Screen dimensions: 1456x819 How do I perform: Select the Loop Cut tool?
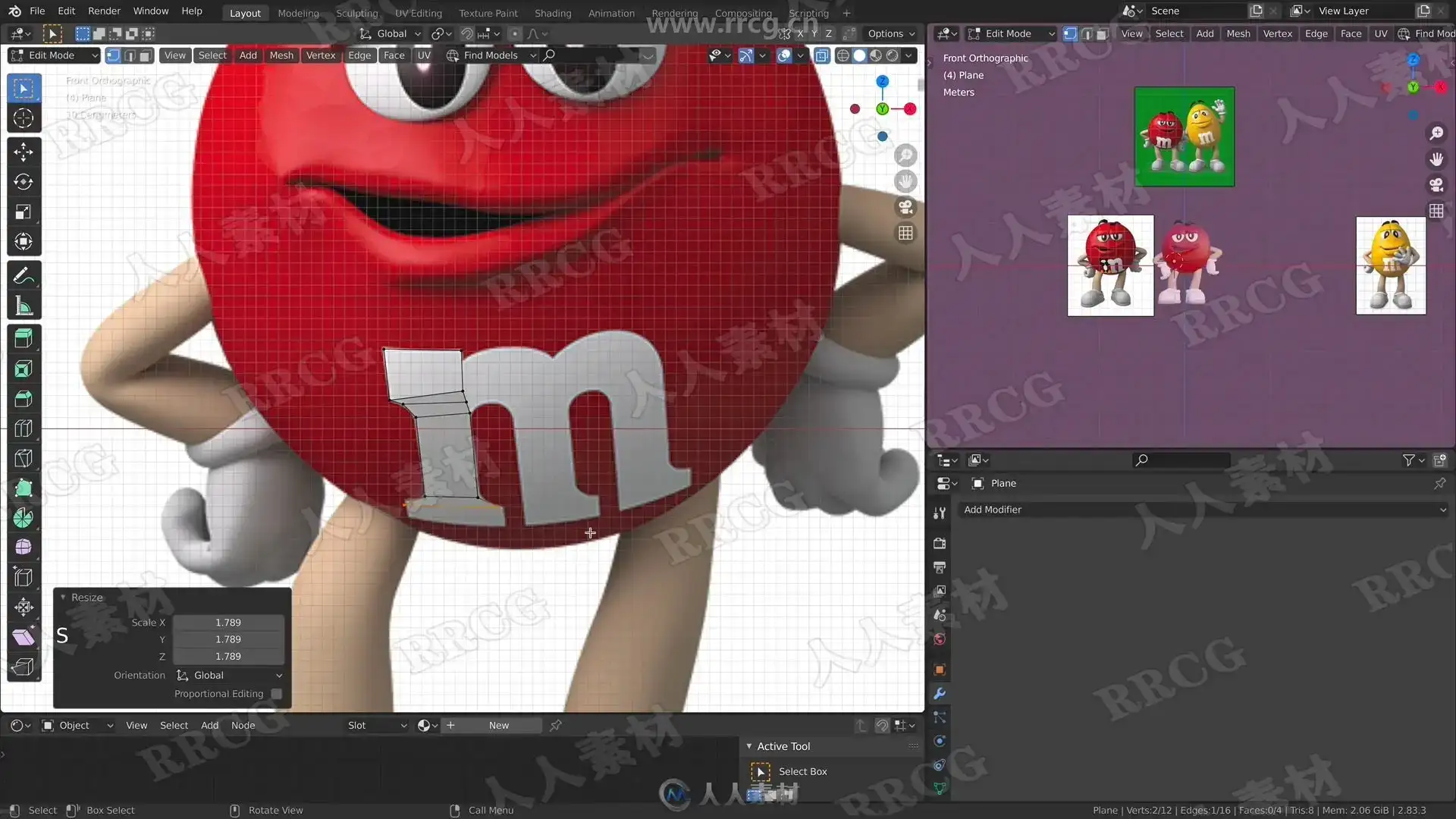tap(23, 428)
